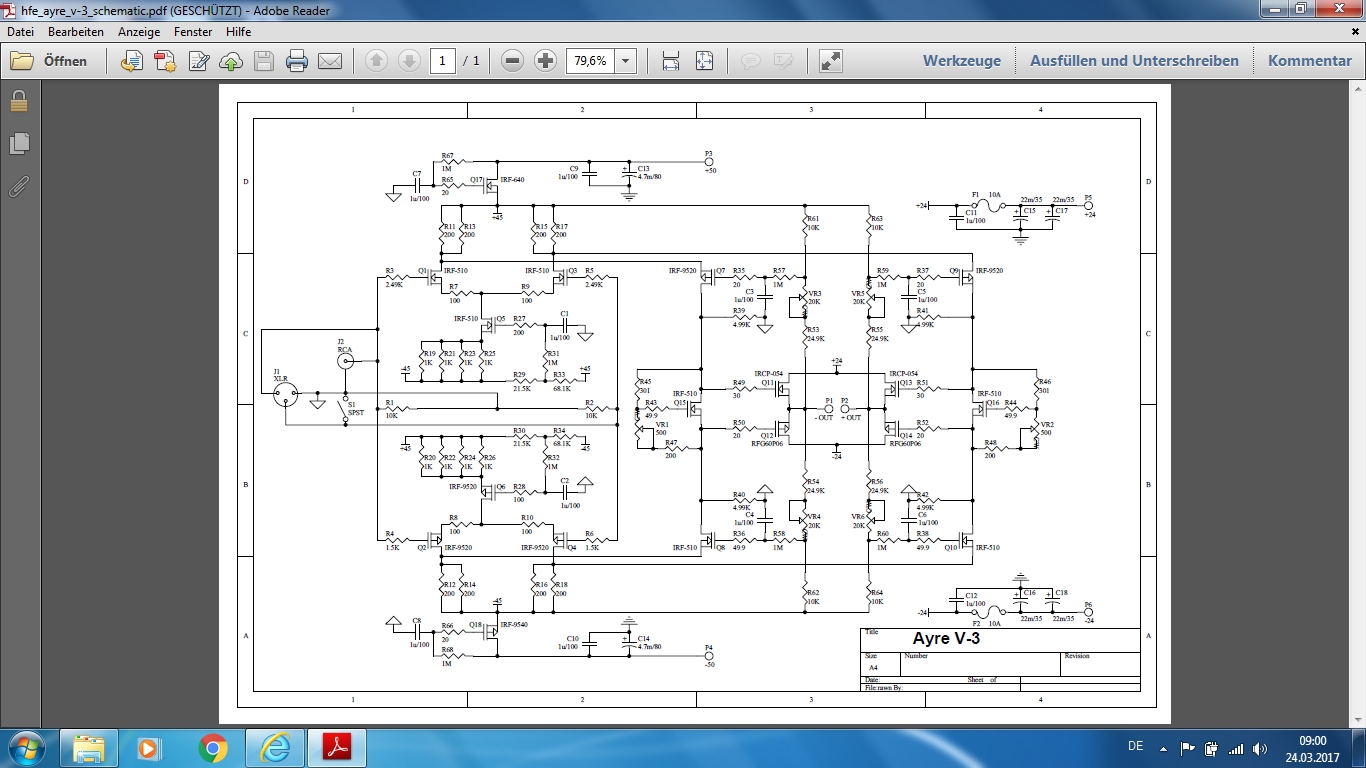Click Adobe Reader taskbar icon
The height and width of the screenshot is (768, 1366).
(336, 748)
